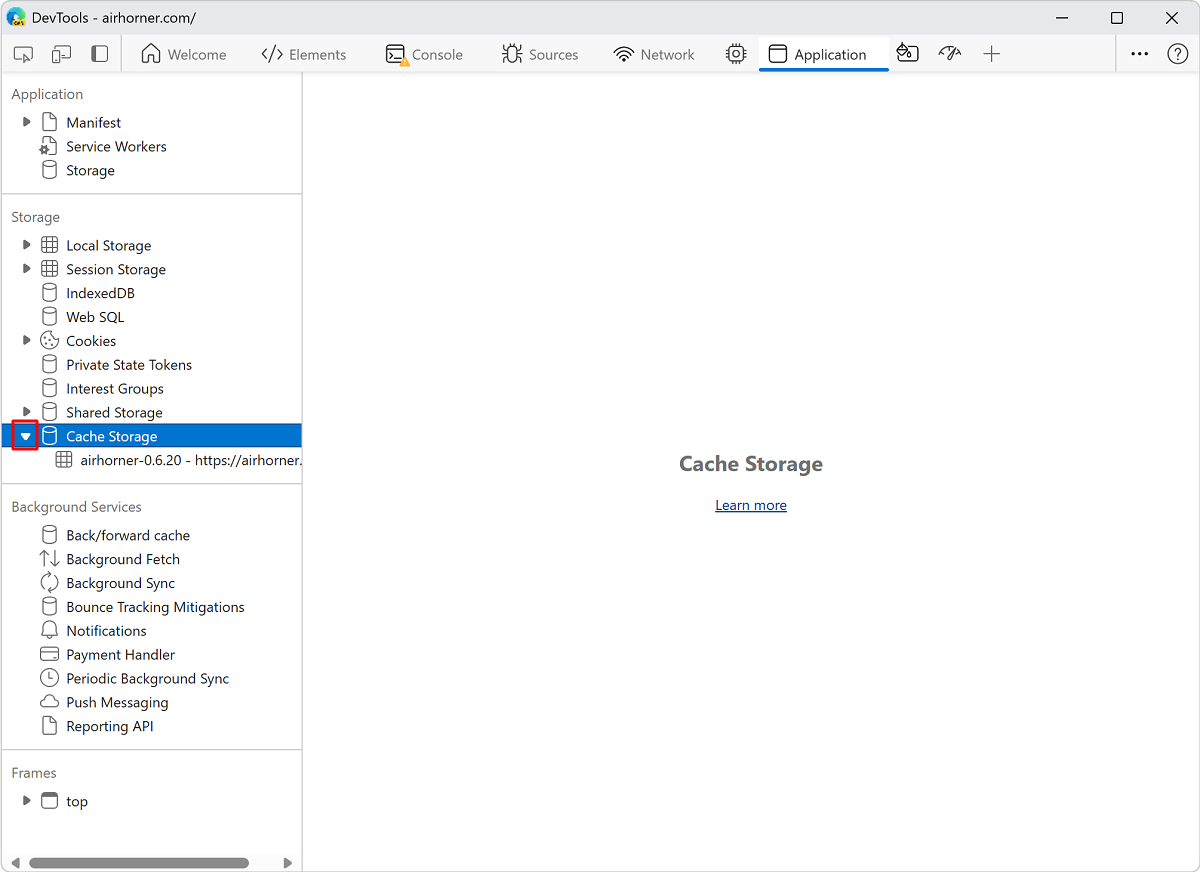Viewport: 1200px width, 872px height.
Task: Open the Performance tool chip icon
Action: pos(736,54)
